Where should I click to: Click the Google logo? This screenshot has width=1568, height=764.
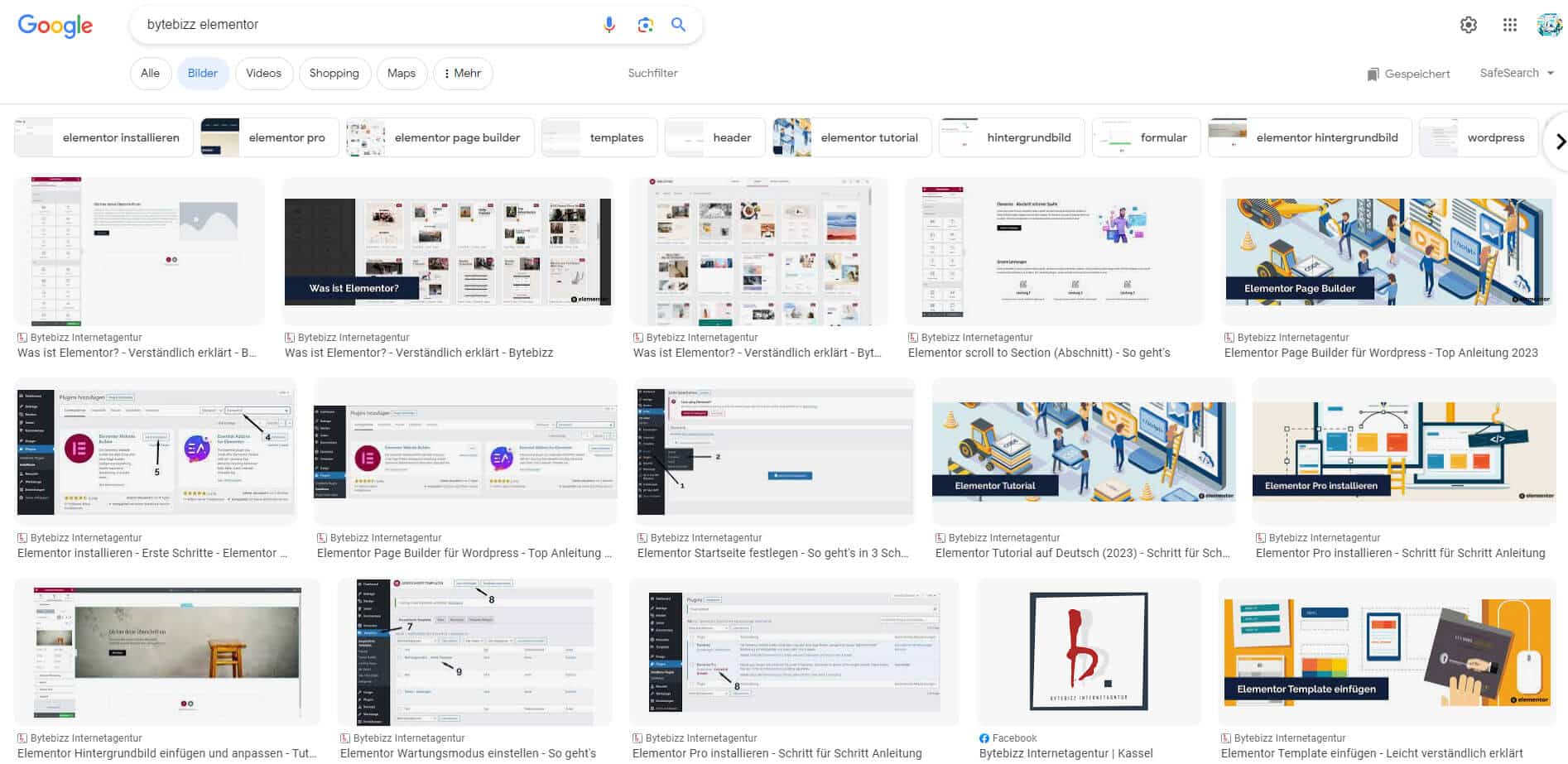click(55, 26)
